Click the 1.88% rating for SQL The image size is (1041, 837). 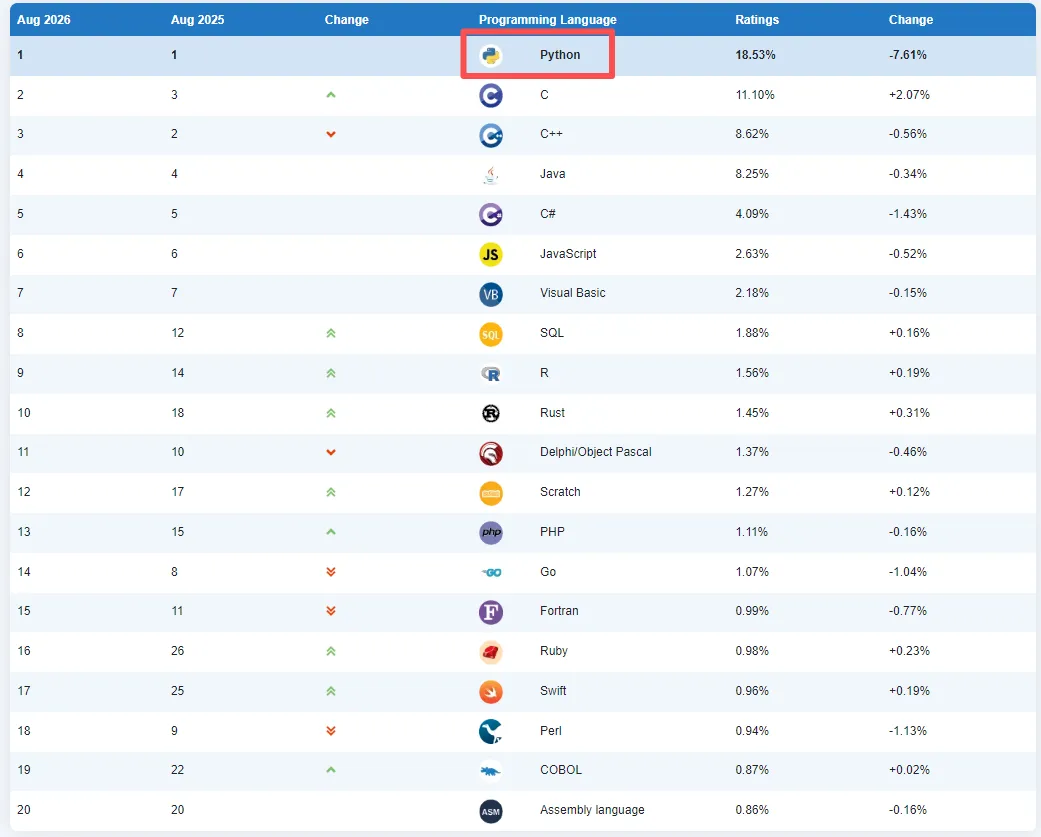point(752,333)
